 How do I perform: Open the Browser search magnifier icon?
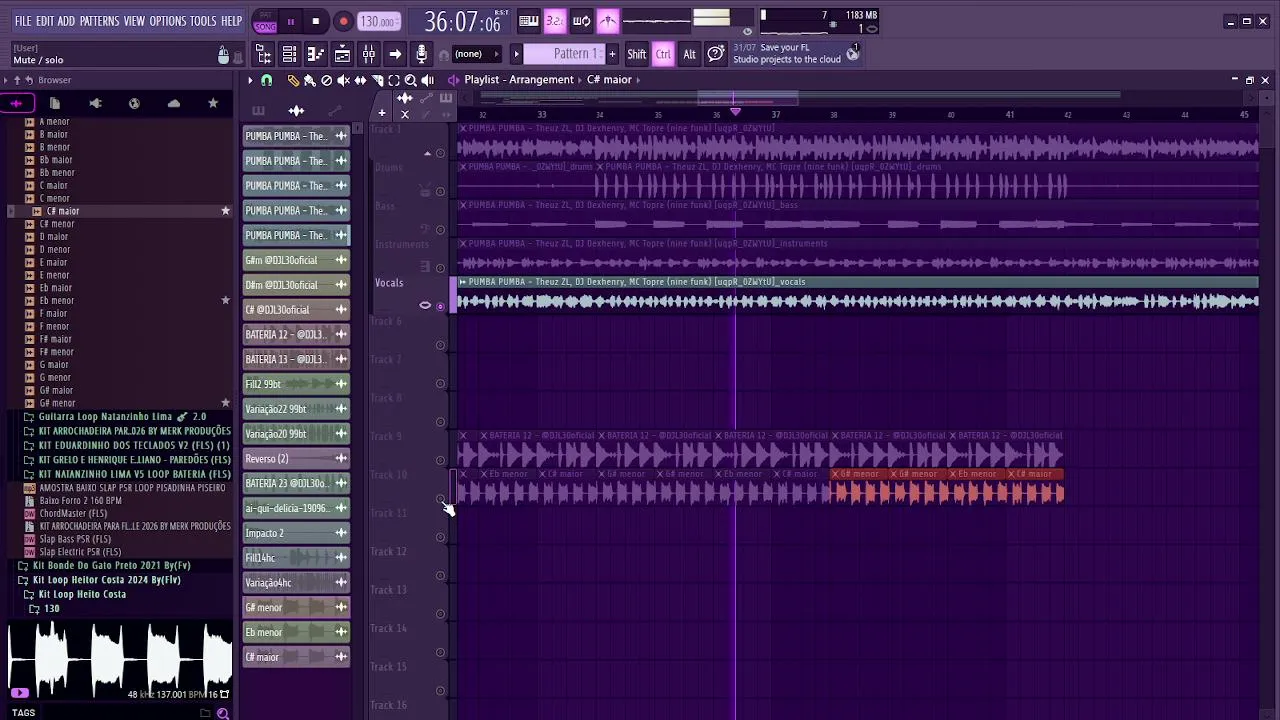223,713
